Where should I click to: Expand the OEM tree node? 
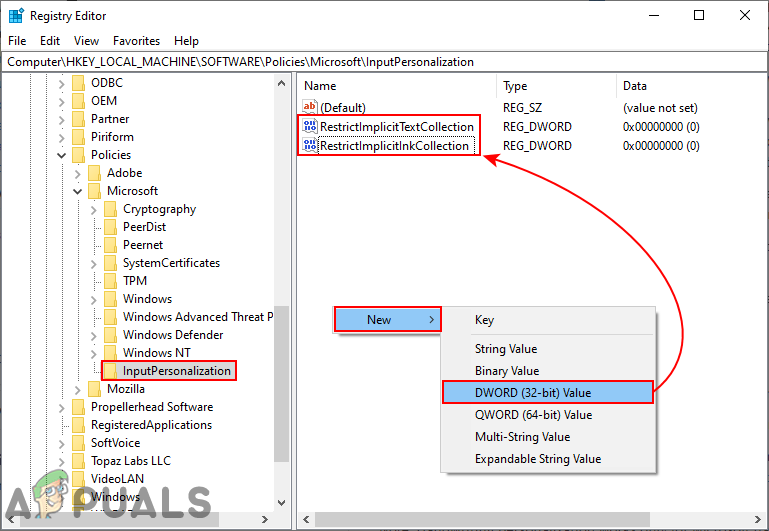coord(61,102)
